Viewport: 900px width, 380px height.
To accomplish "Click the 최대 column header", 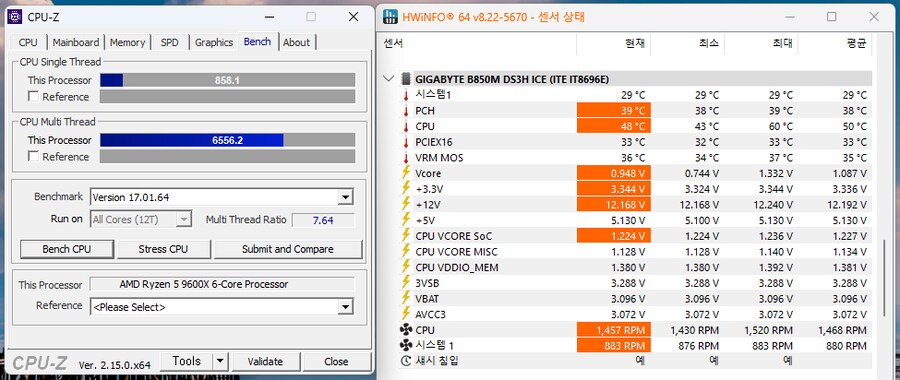I will pos(761,44).
